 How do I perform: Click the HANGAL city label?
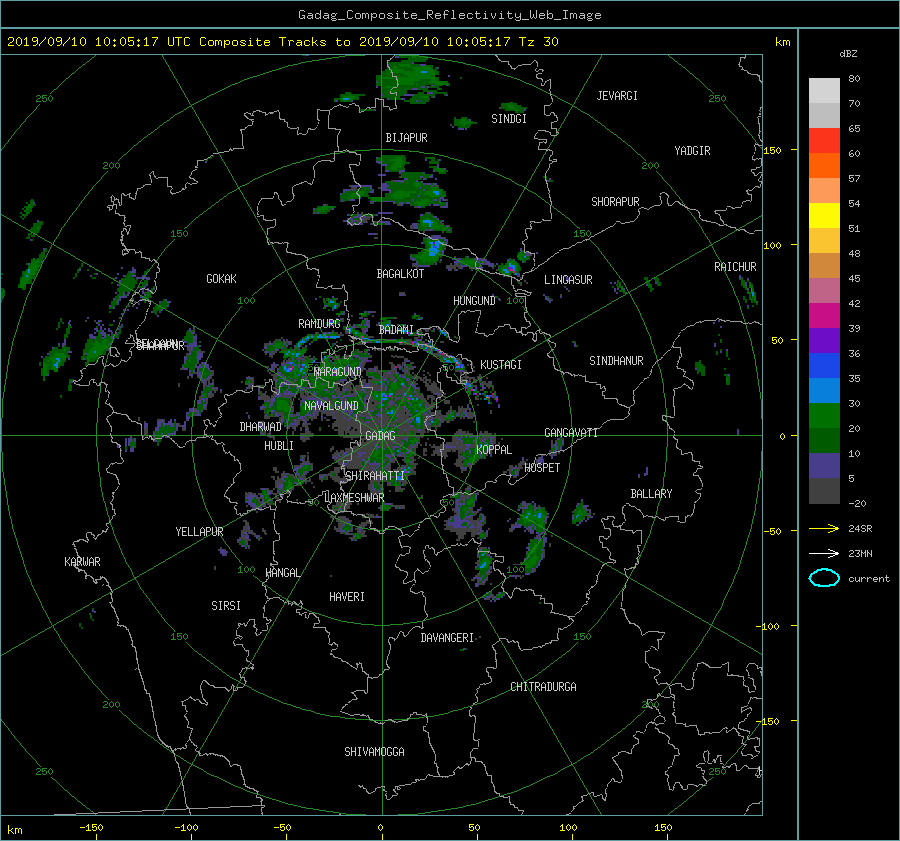(282, 573)
